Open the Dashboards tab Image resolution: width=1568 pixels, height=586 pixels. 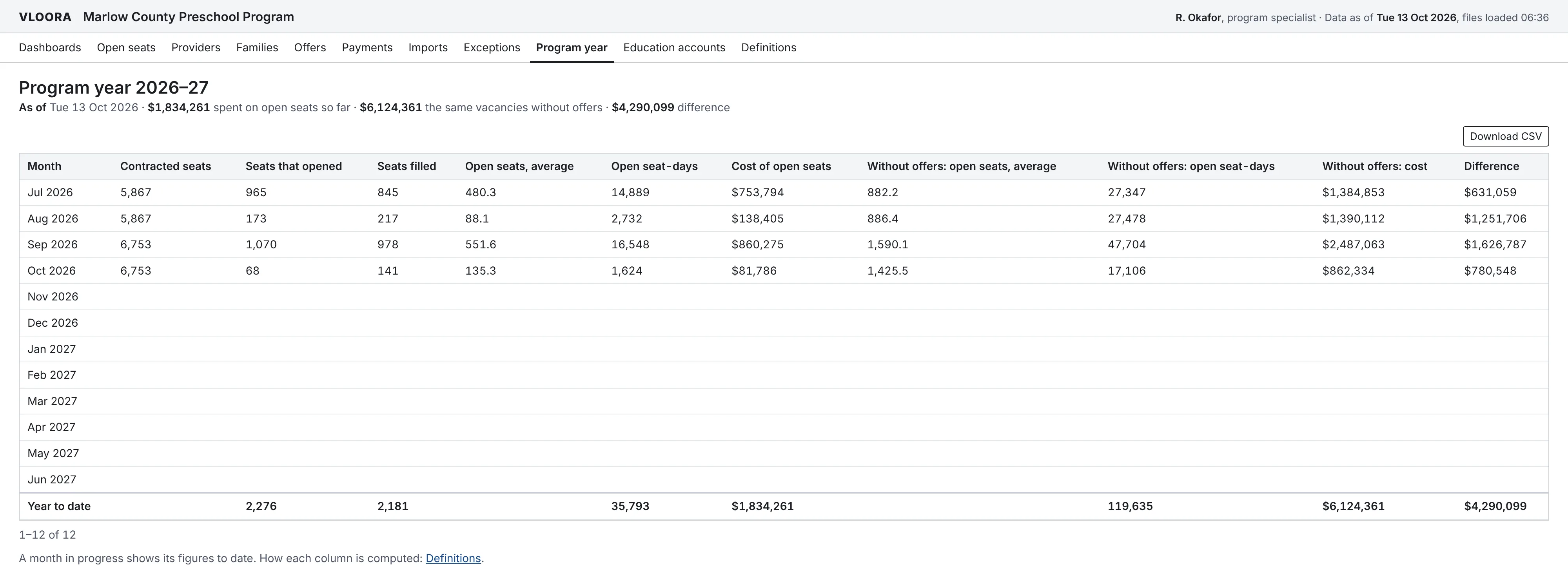pyautogui.click(x=50, y=47)
